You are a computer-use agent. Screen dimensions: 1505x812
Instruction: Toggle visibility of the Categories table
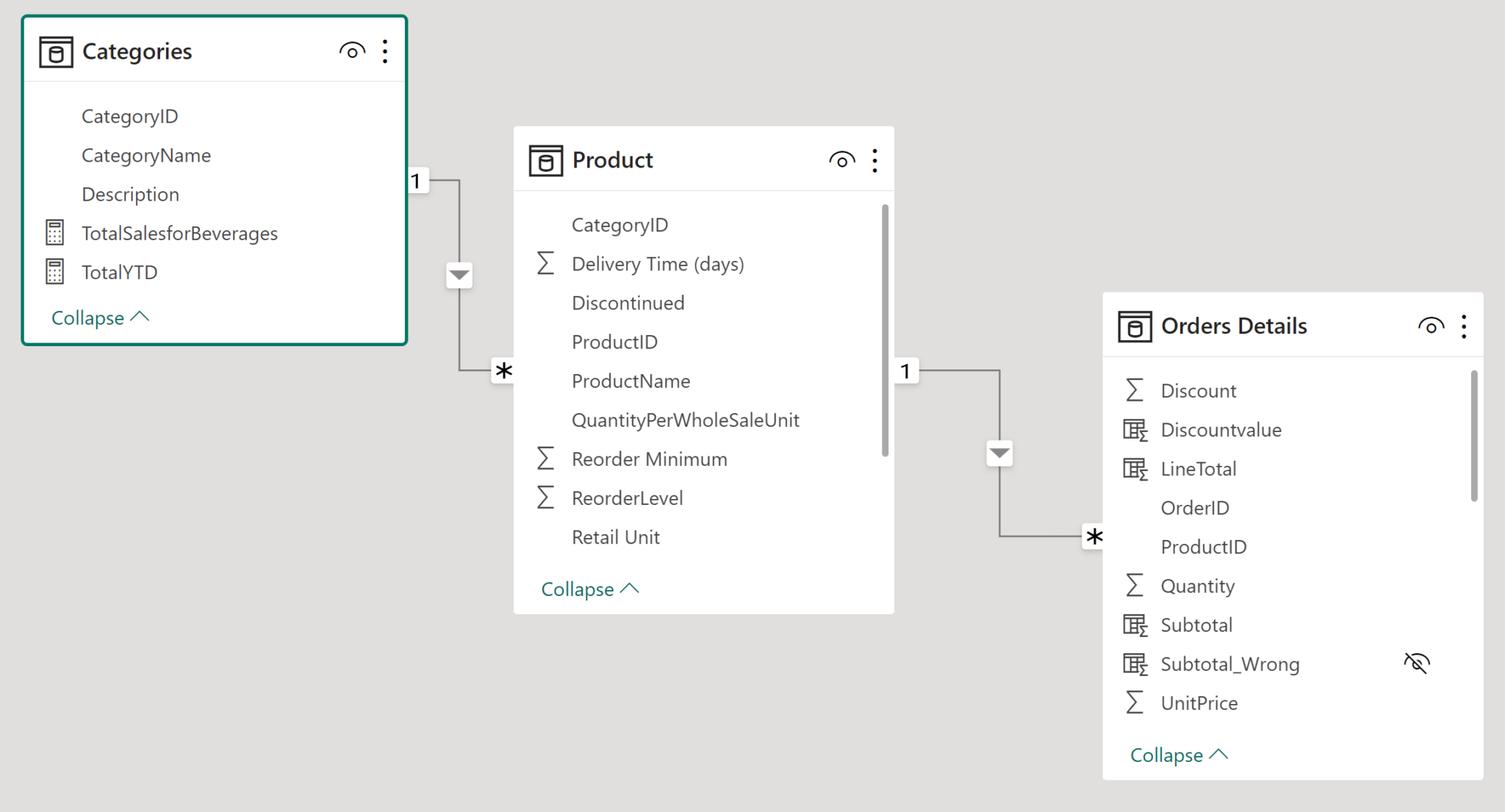pos(351,51)
